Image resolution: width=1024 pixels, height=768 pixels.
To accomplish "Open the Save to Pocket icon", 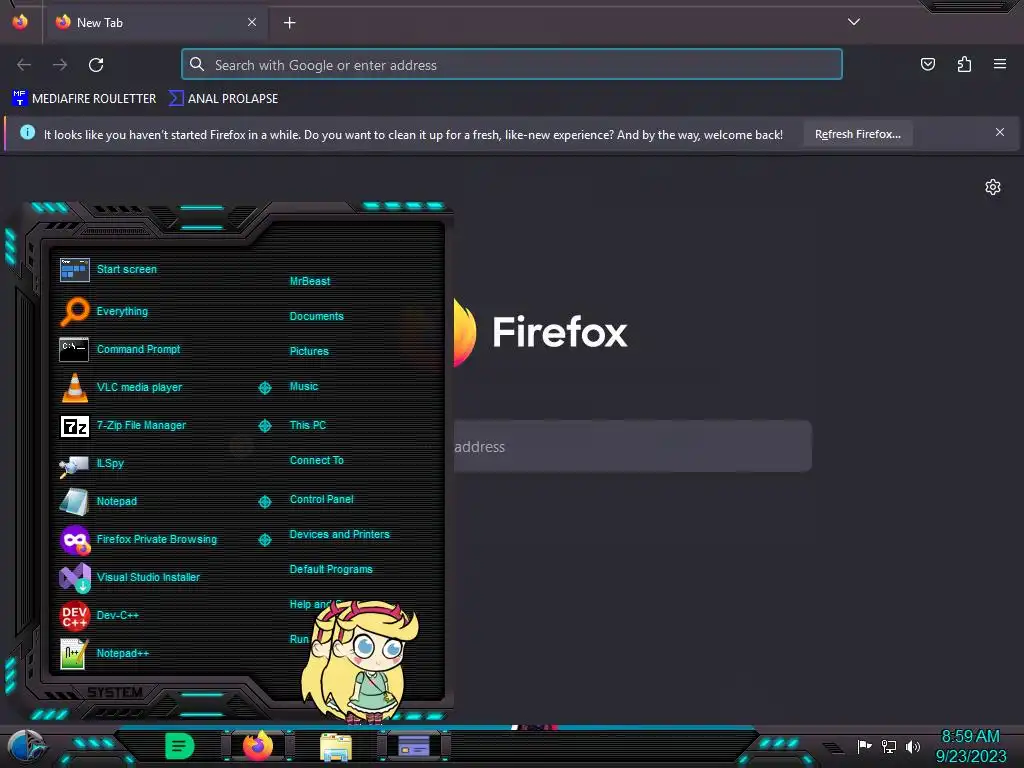I will coord(927,64).
